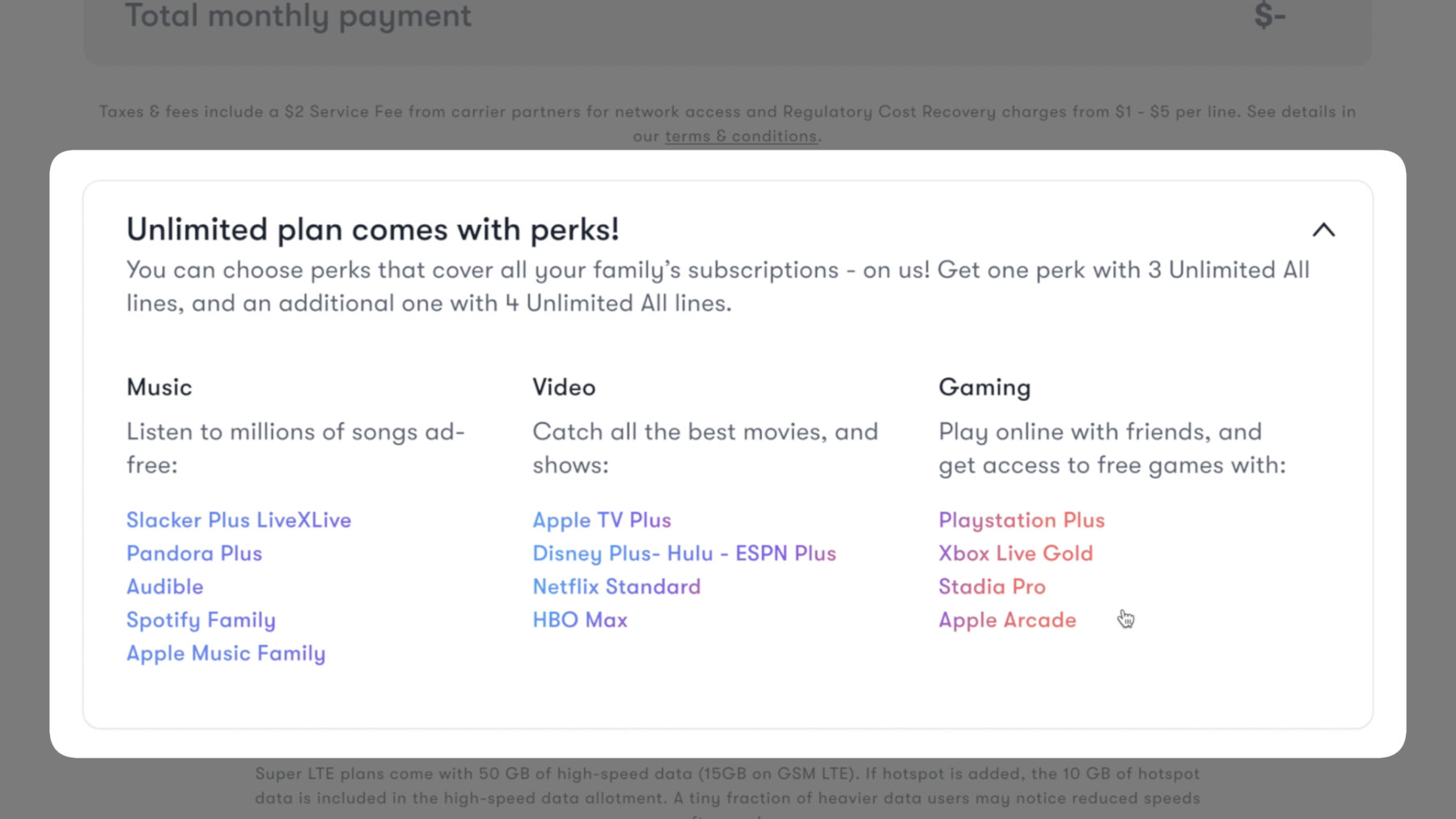Image resolution: width=1456 pixels, height=819 pixels.
Task: Collapse the Unlimited plan perks section chevron
Action: pyautogui.click(x=1323, y=230)
